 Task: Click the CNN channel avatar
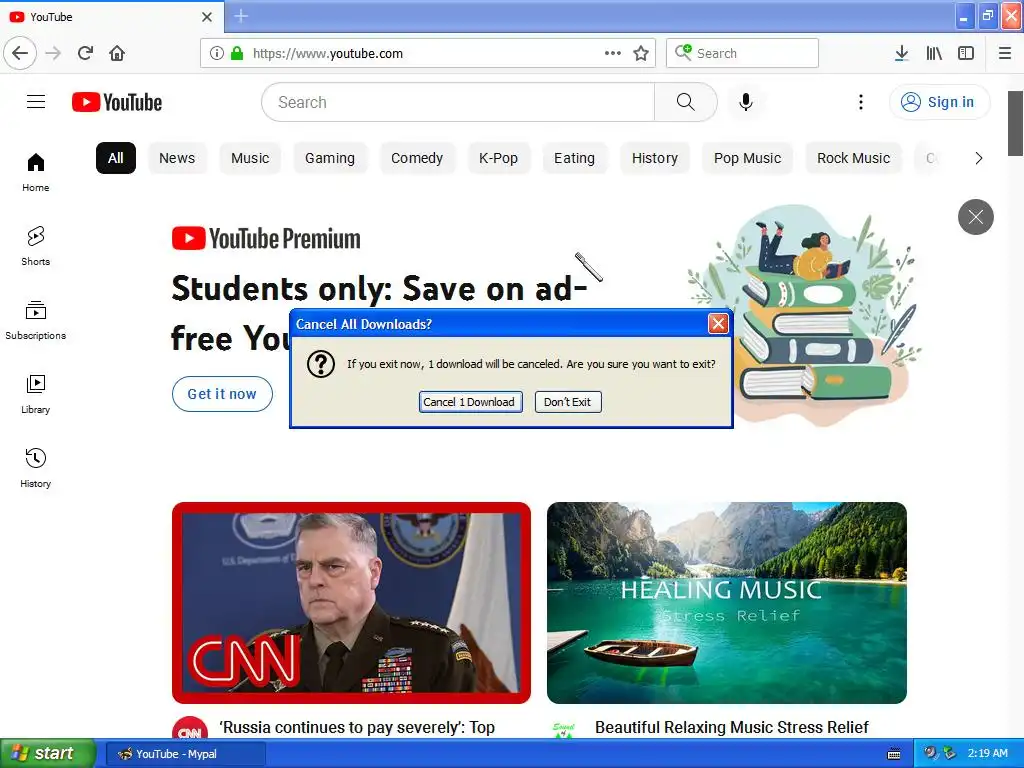click(x=189, y=730)
